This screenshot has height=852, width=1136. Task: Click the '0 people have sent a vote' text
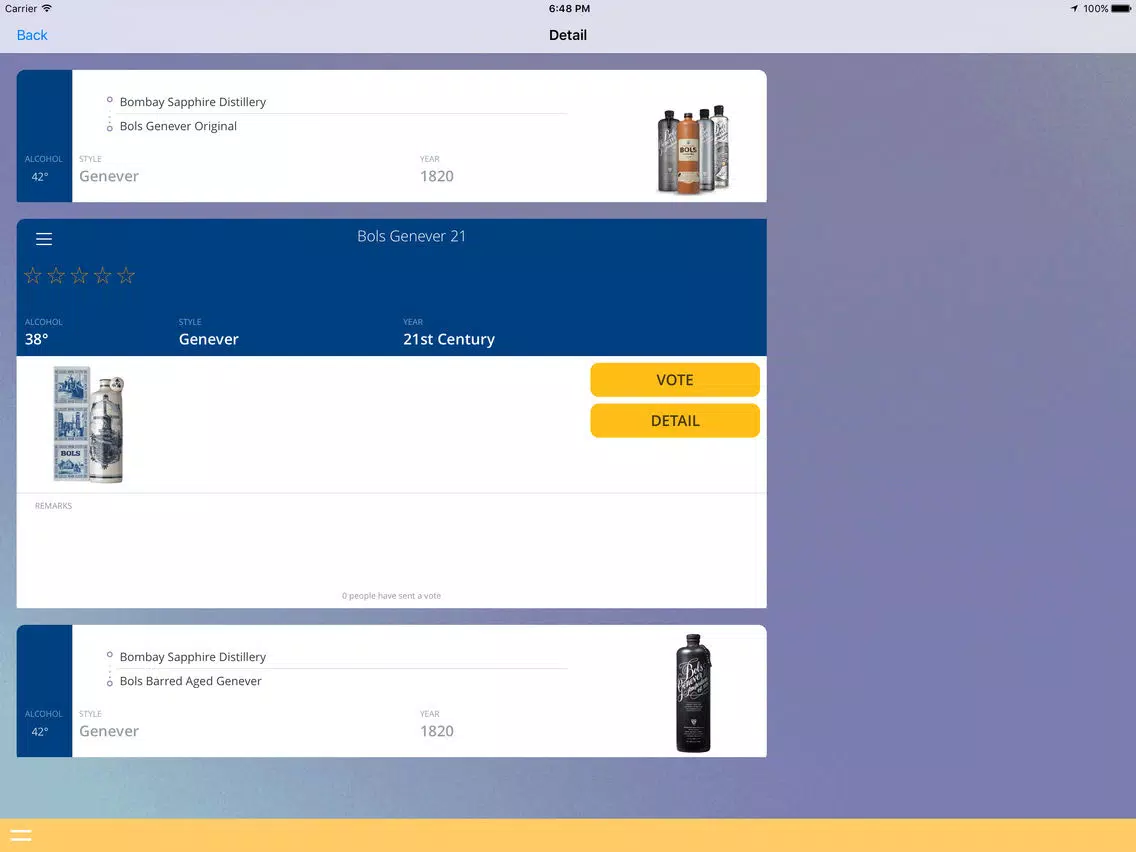(391, 596)
